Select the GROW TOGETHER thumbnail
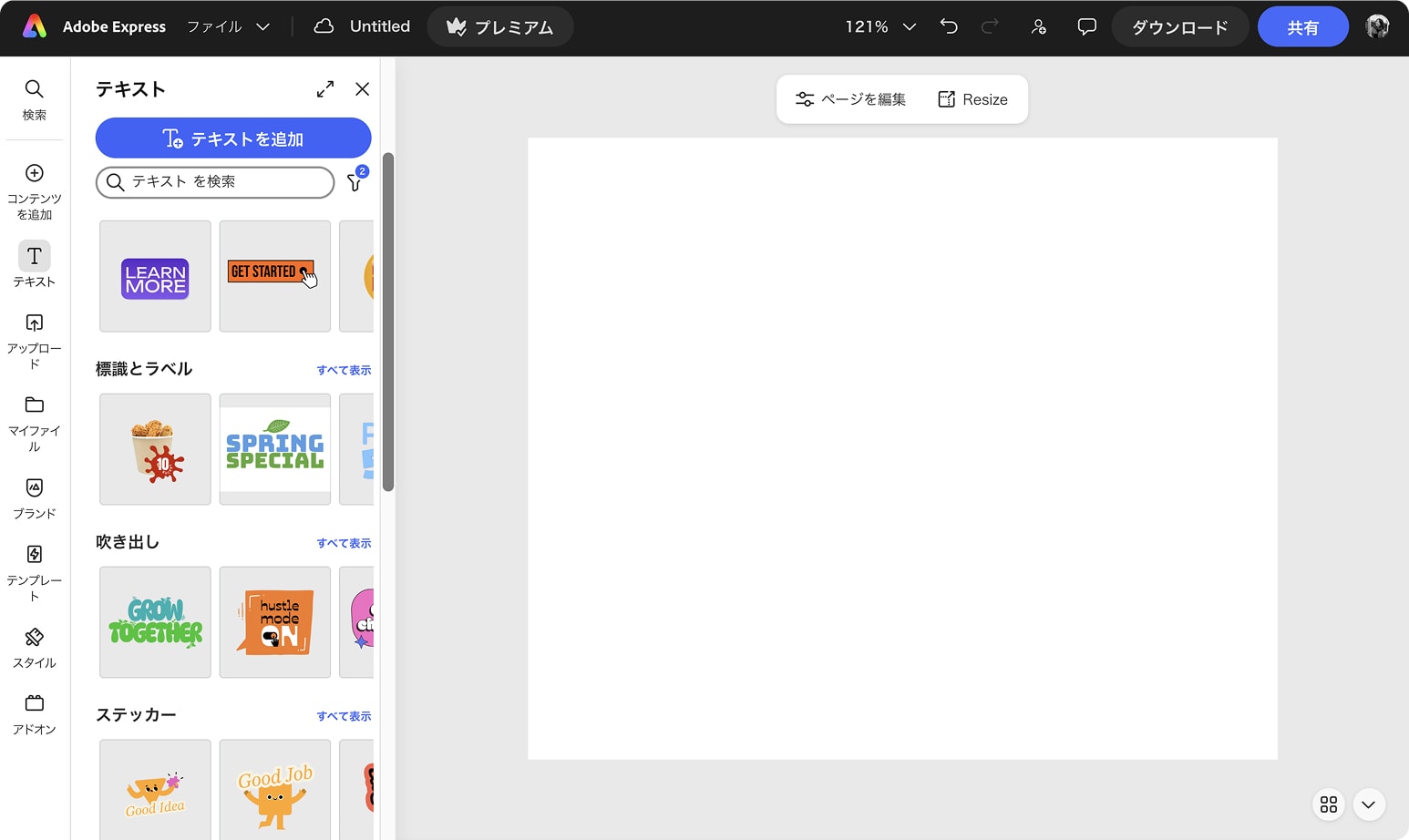This screenshot has width=1409, height=840. [x=155, y=622]
